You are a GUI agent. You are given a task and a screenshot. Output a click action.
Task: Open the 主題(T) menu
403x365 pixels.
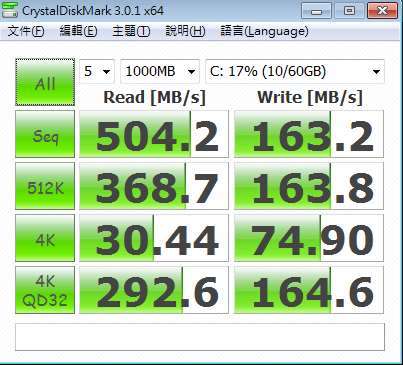(131, 31)
